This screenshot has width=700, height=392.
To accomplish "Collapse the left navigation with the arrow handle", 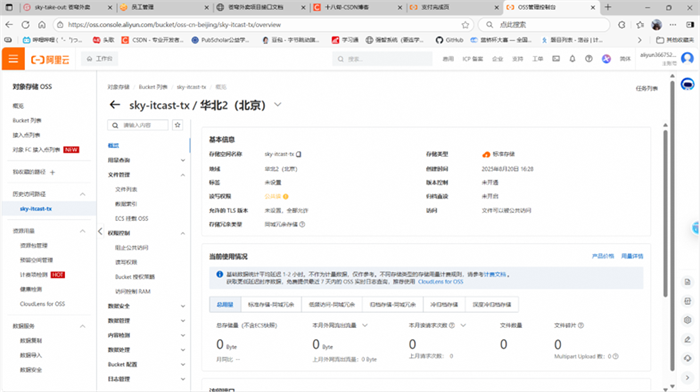I will pyautogui.click(x=100, y=231).
